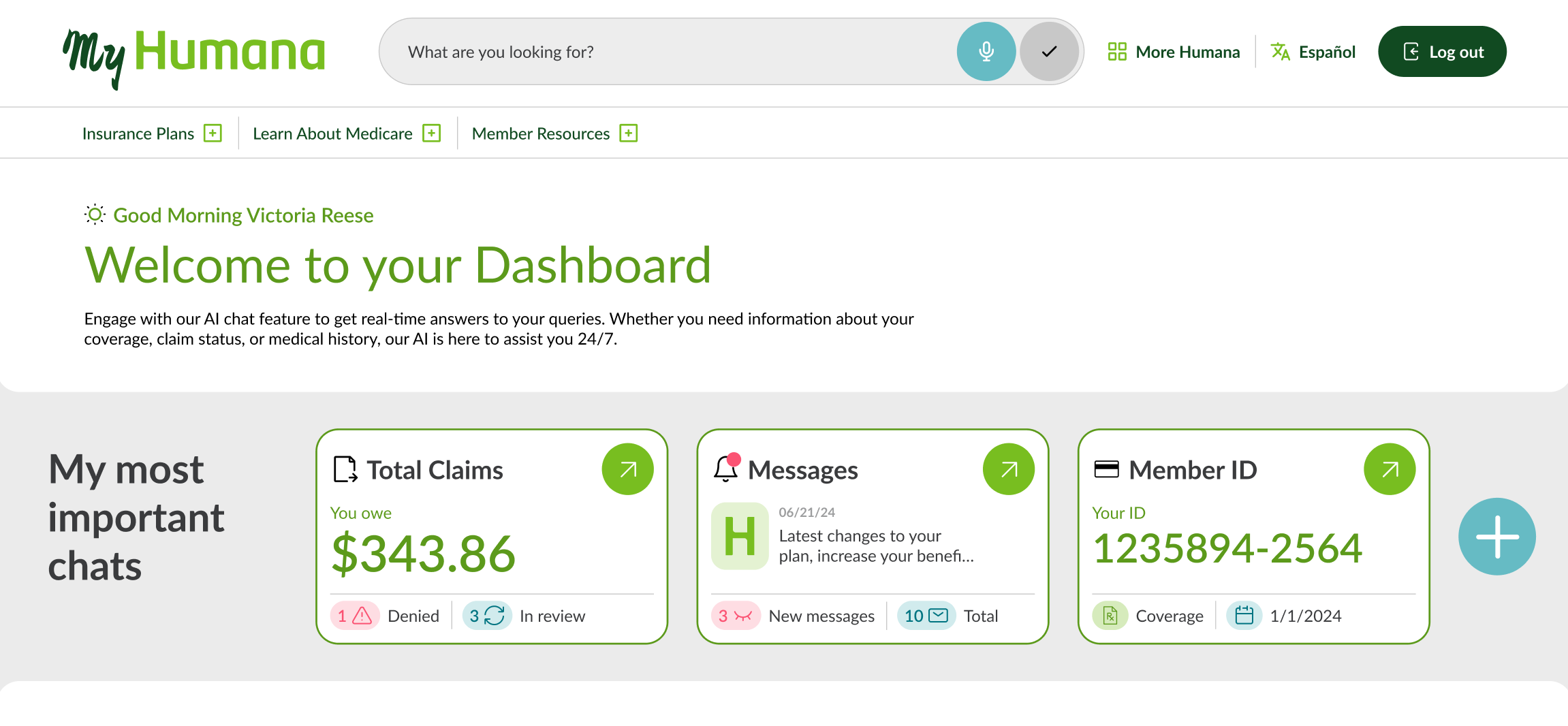Click the Total Claims document icon

pyautogui.click(x=345, y=469)
